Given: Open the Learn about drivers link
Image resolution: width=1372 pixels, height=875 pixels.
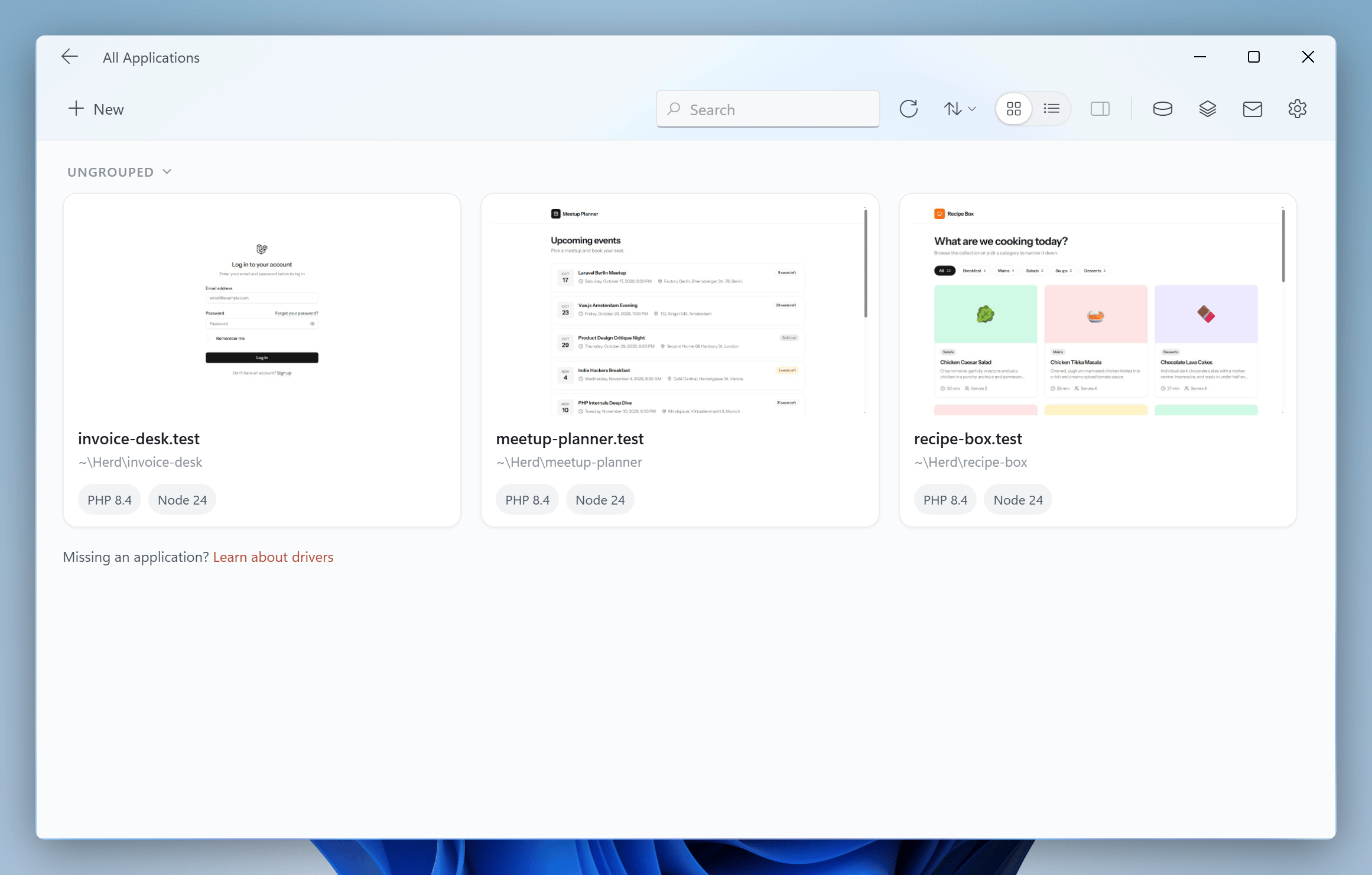Looking at the screenshot, I should (273, 557).
